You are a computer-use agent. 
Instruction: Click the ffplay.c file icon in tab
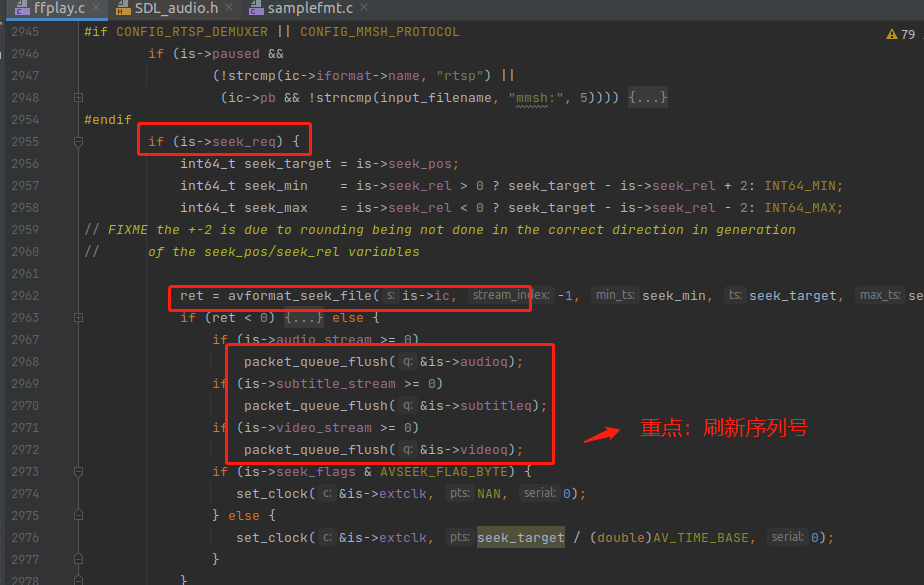click(x=19, y=9)
